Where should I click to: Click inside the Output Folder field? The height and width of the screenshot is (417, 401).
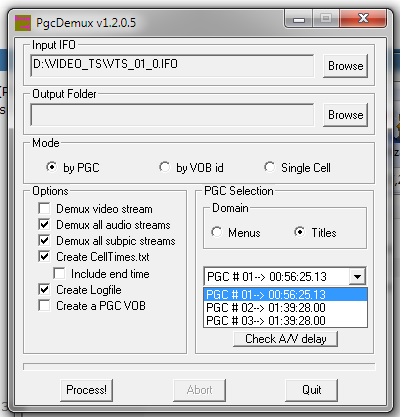coord(172,115)
